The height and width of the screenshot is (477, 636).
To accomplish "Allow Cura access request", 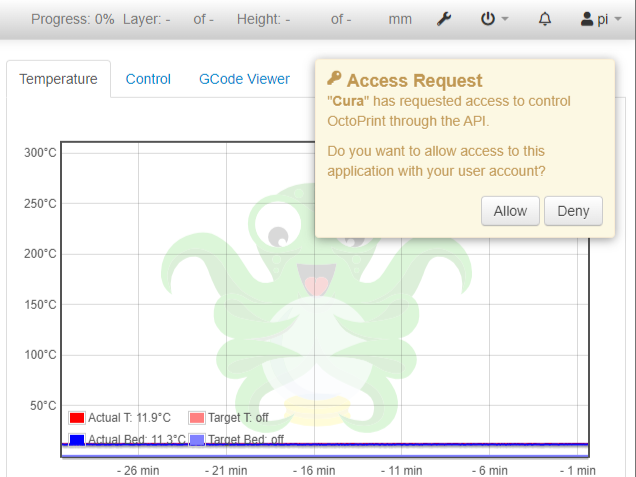I will (510, 211).
